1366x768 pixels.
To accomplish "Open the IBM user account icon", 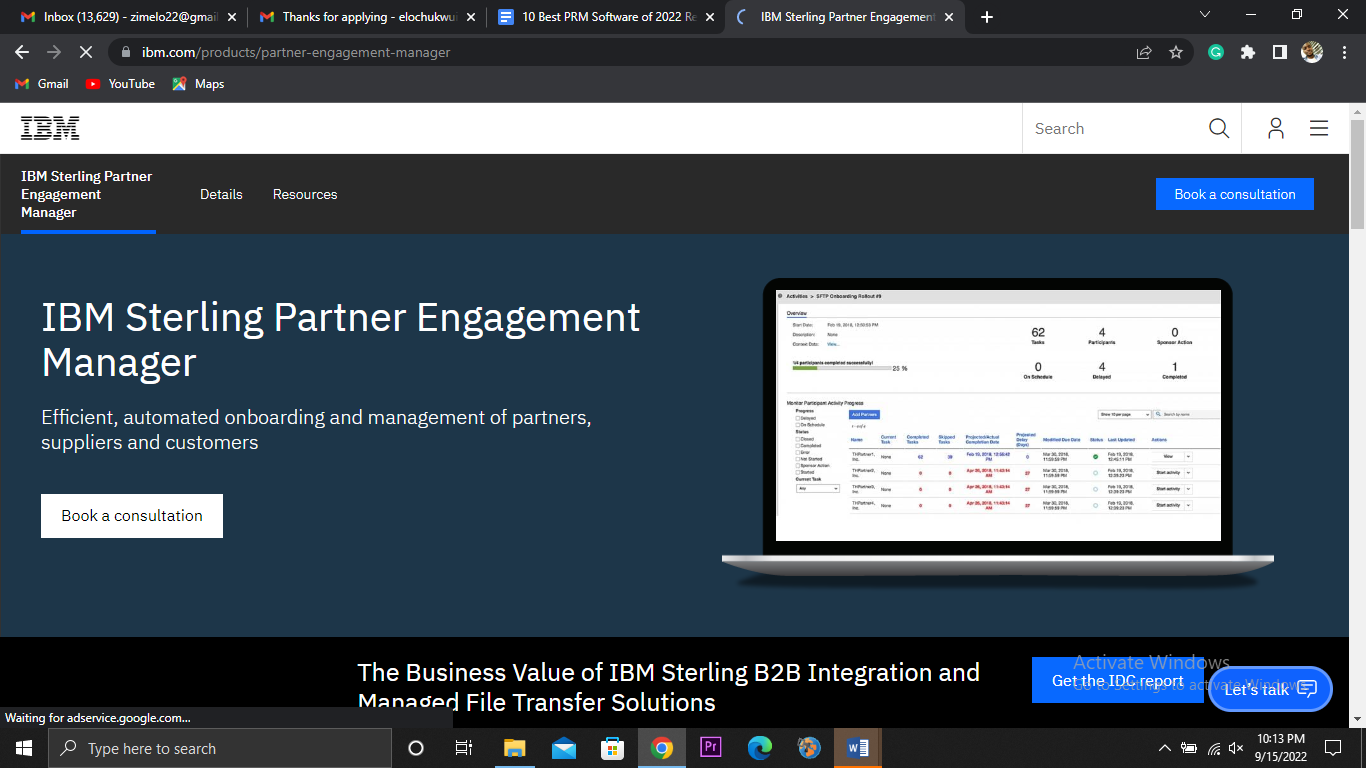I will tap(1276, 128).
